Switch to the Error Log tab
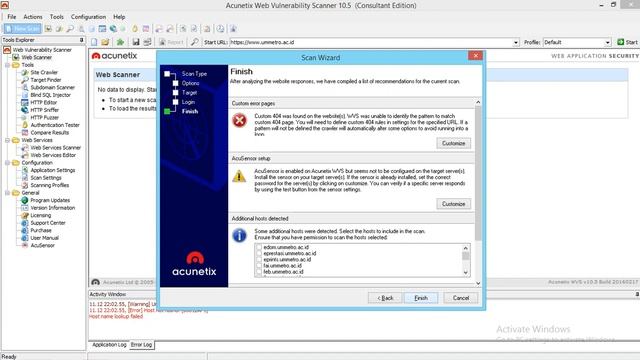640x360 pixels. tap(141, 345)
